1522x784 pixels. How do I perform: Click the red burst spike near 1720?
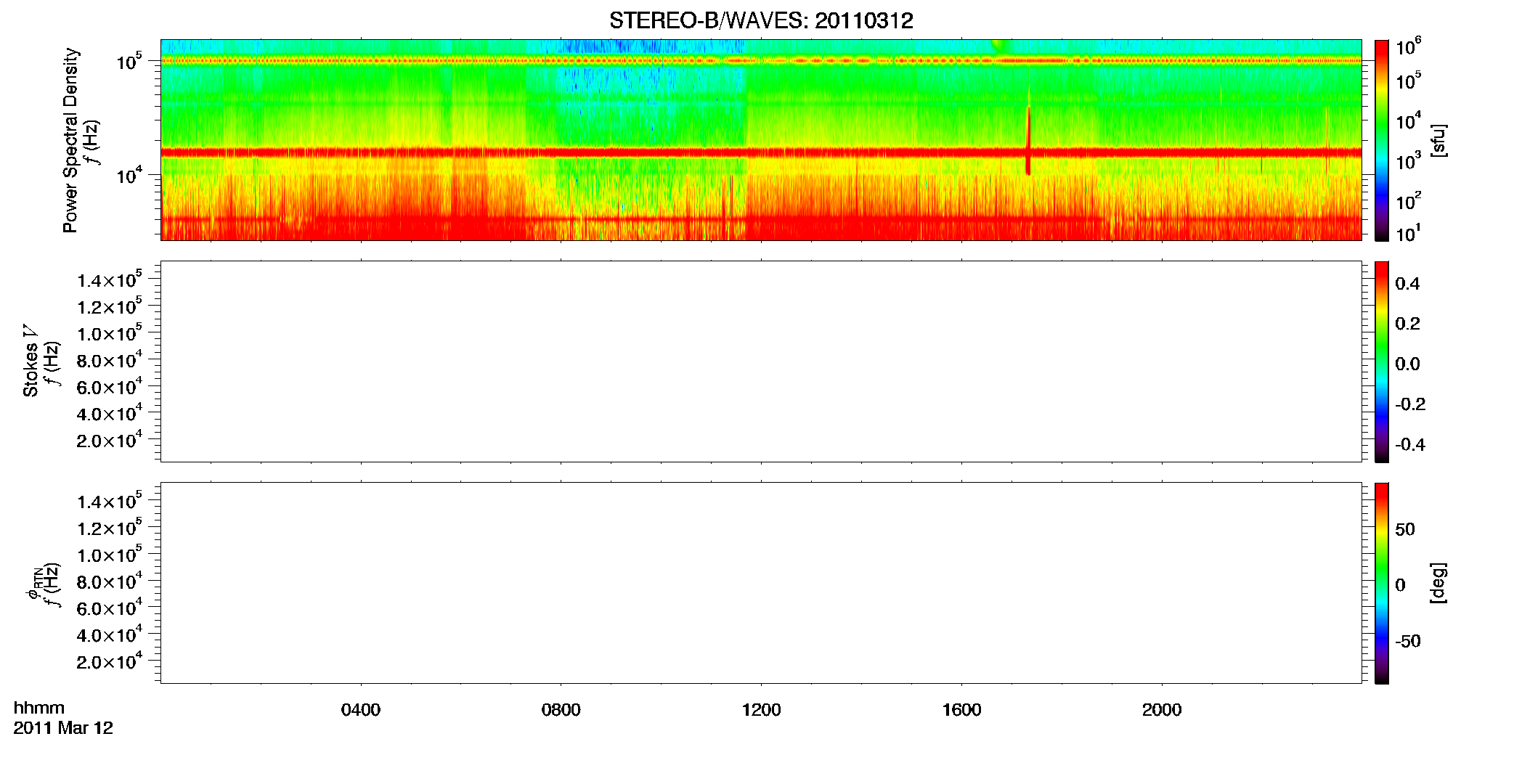click(1028, 139)
